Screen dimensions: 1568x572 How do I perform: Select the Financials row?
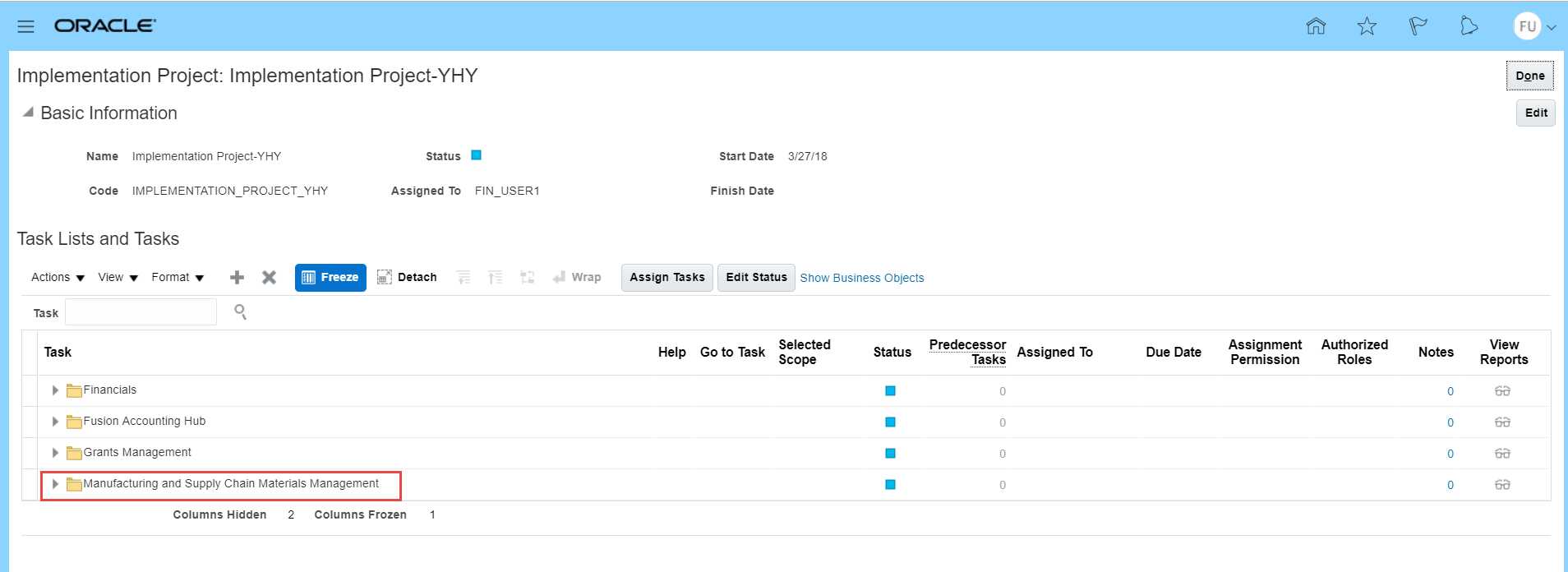click(786, 390)
